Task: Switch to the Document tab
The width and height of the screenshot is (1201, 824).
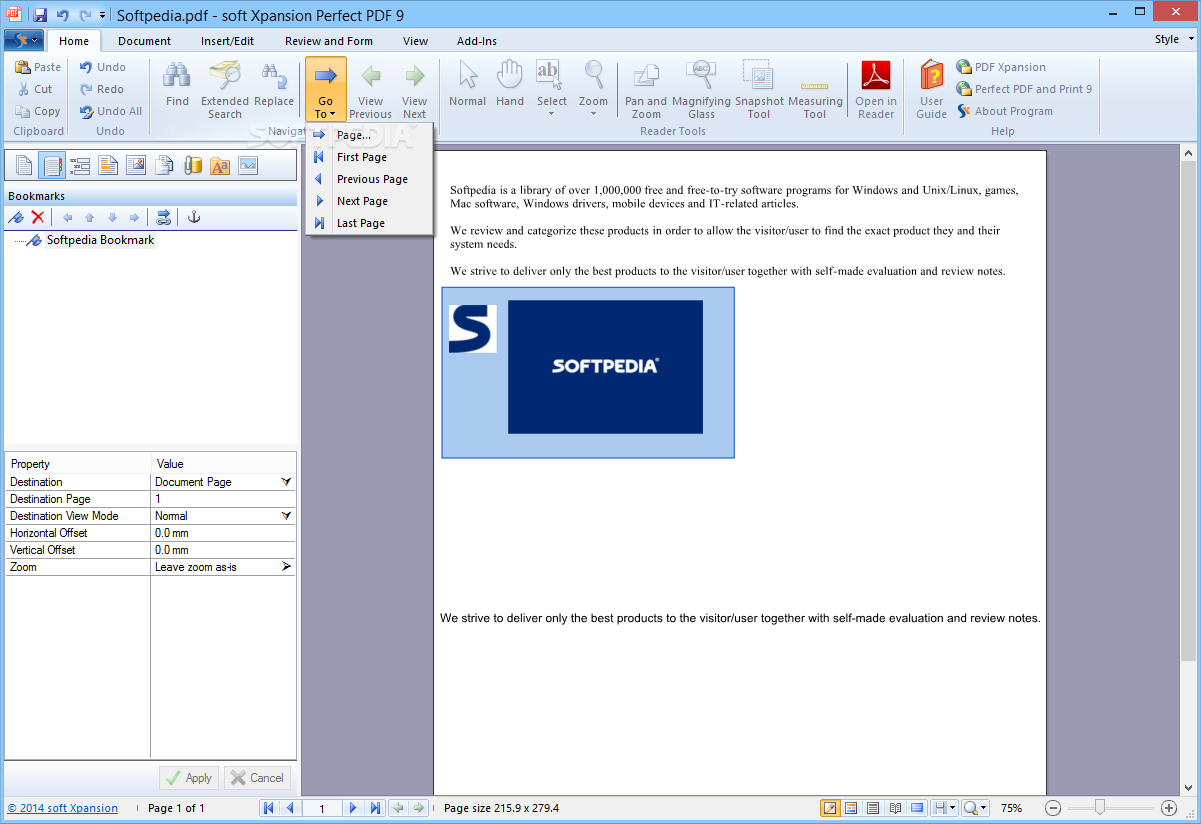Action: (x=144, y=41)
